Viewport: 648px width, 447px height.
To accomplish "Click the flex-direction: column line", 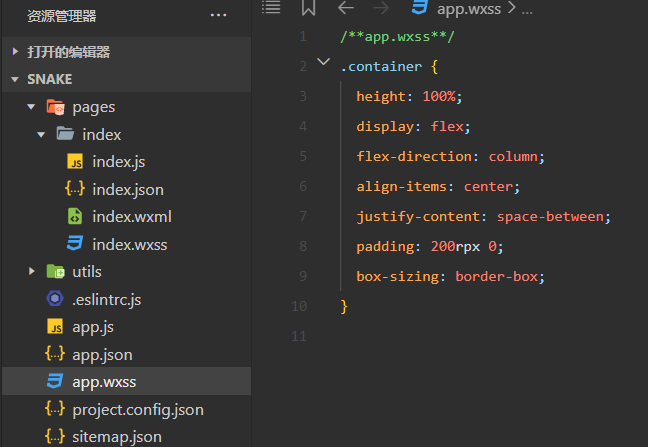I will click(x=450, y=156).
